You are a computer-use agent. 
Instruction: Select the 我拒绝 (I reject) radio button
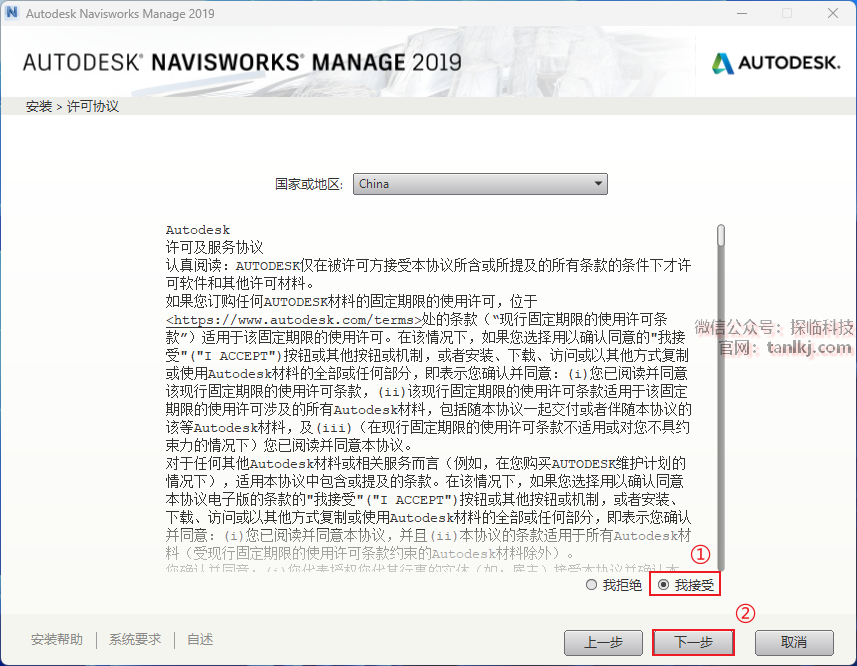point(591,585)
